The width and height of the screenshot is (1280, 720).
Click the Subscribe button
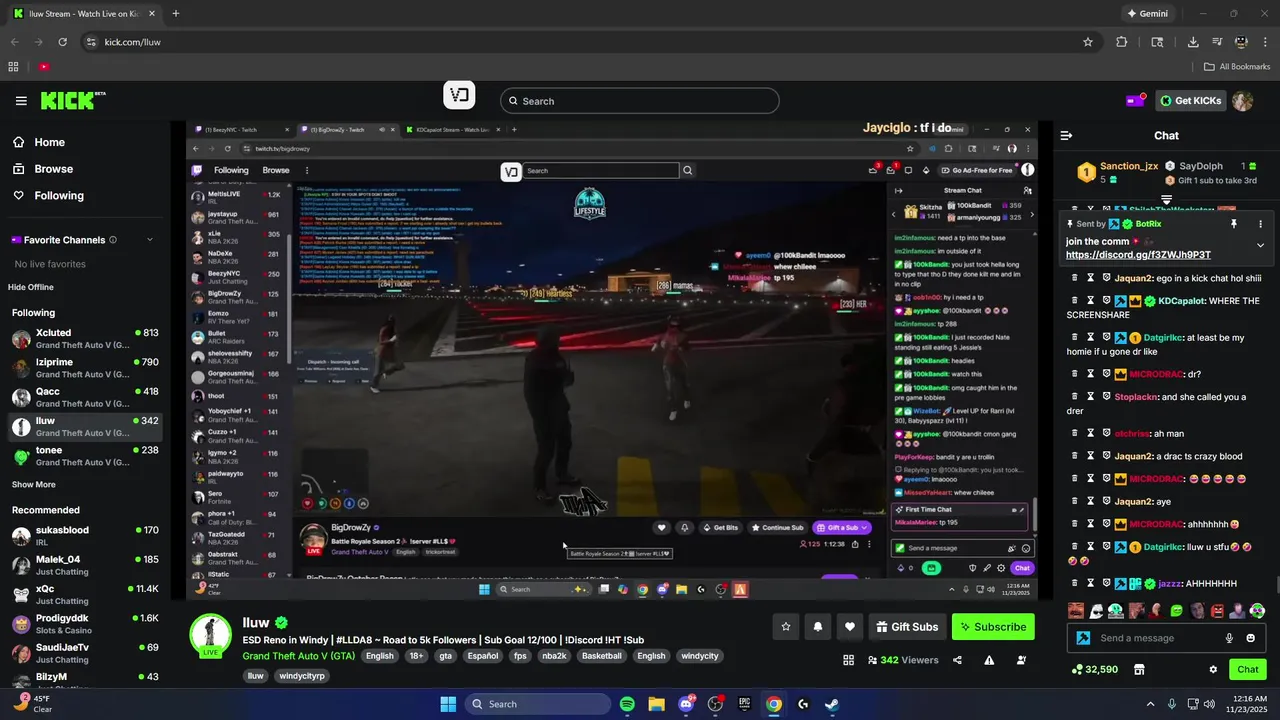(993, 627)
